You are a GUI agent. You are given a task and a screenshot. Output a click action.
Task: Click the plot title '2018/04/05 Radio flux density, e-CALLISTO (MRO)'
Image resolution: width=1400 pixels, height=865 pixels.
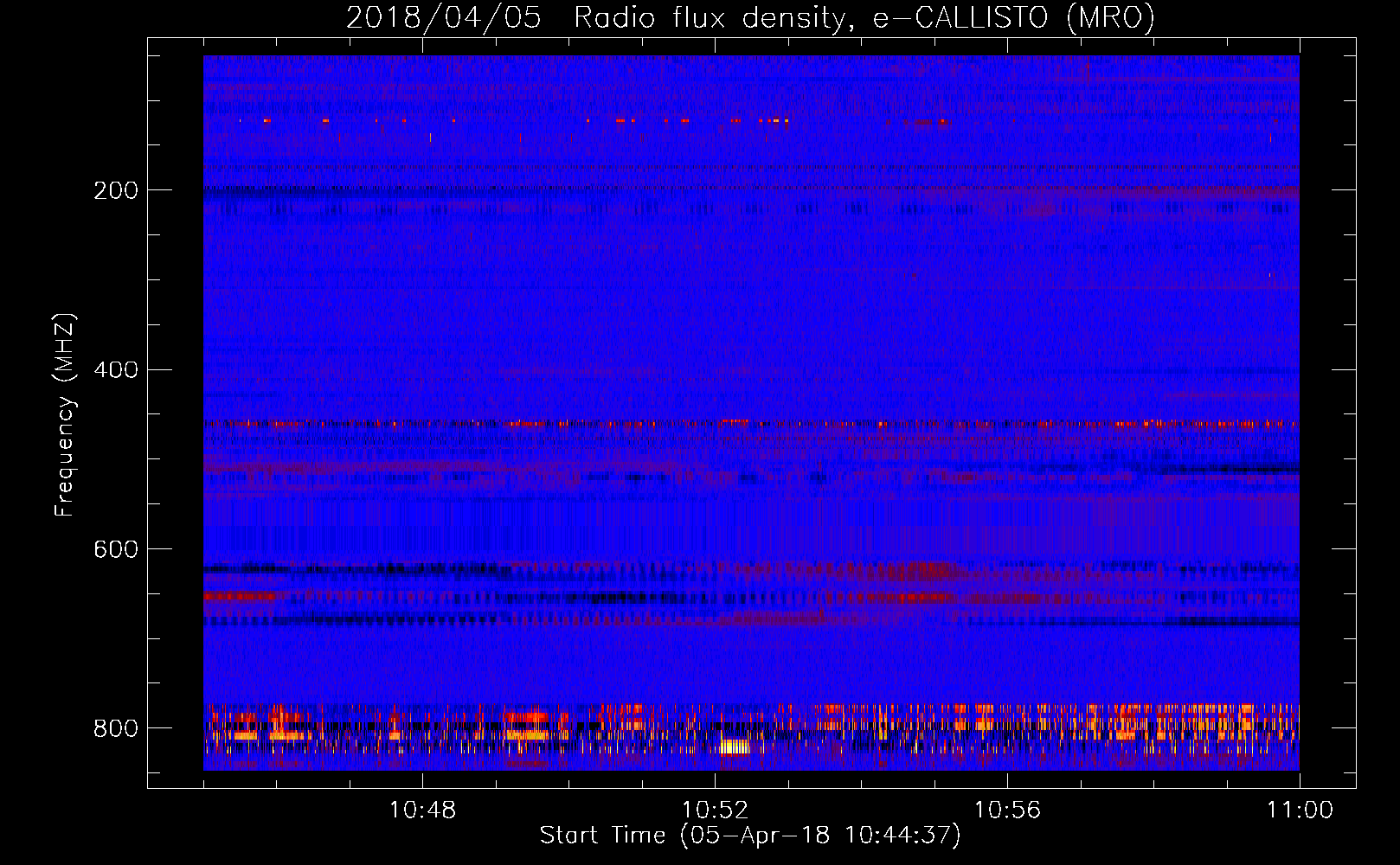coord(750,17)
